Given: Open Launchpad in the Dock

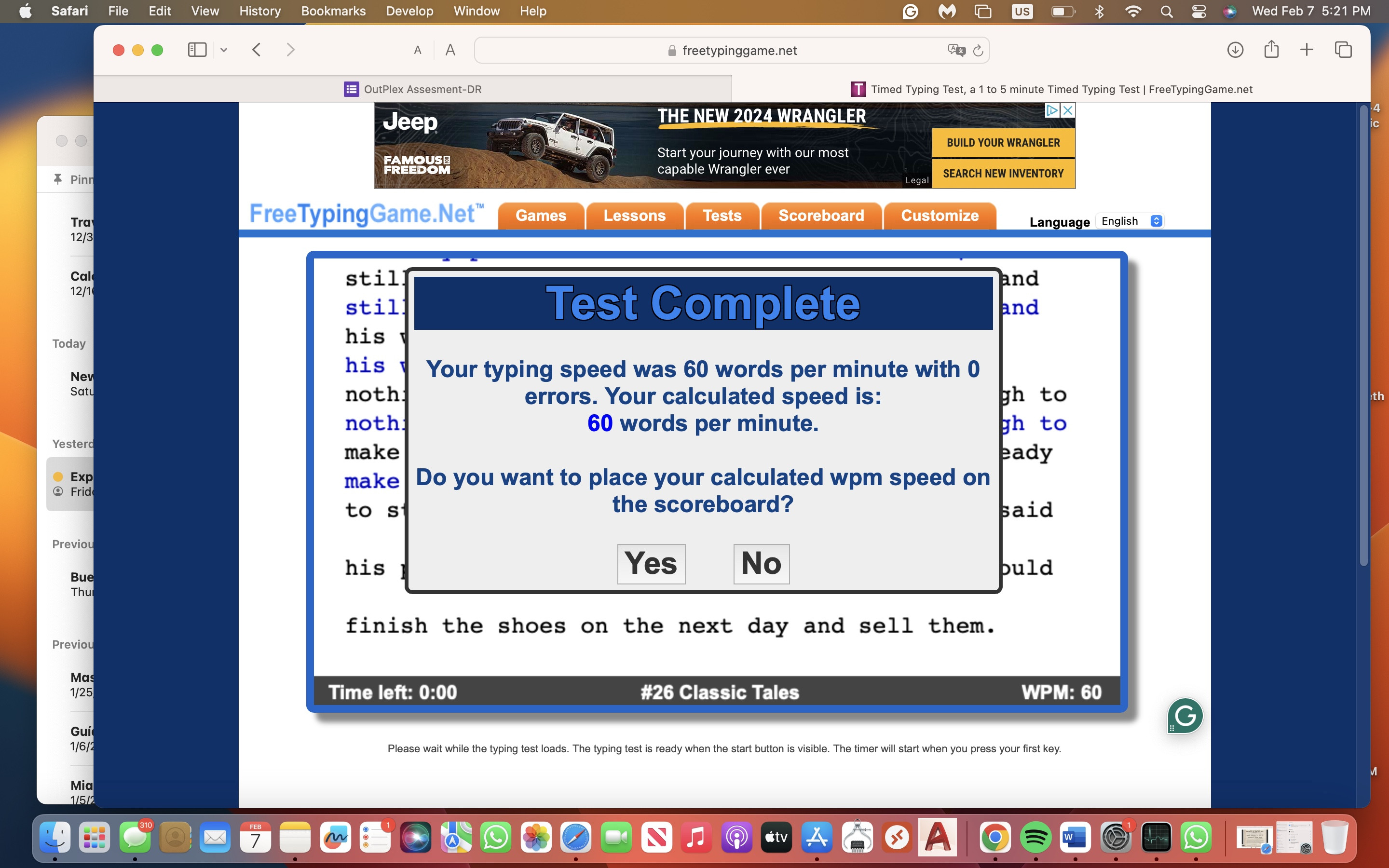Looking at the screenshot, I should pos(95,838).
